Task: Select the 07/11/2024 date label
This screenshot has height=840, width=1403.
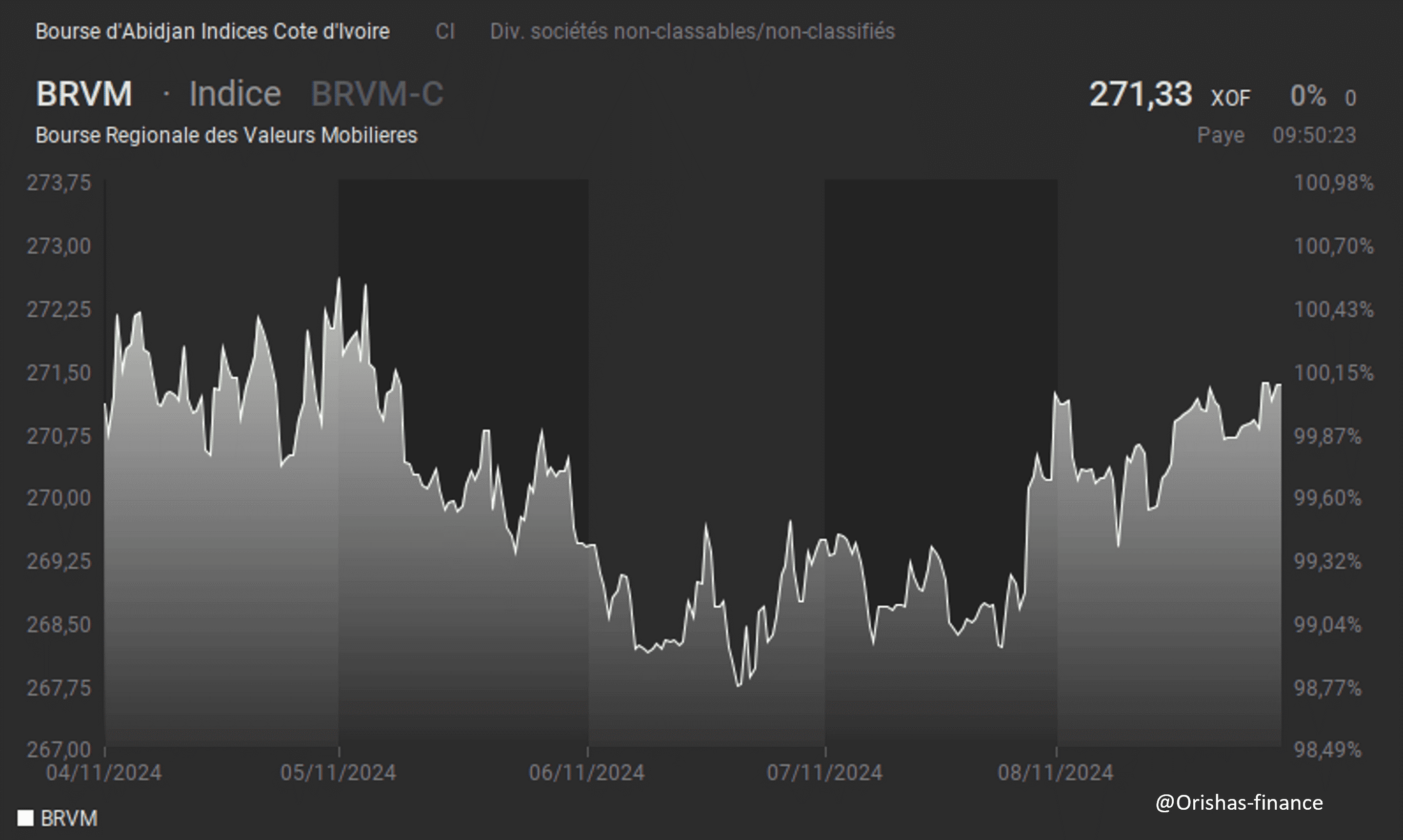Action: [x=825, y=773]
